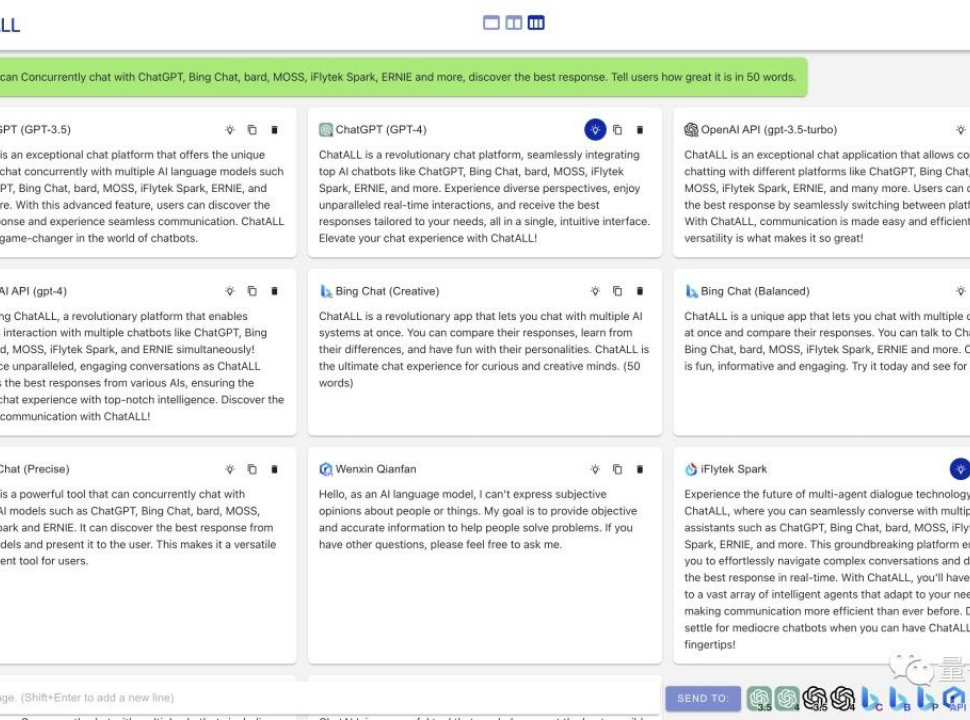The height and width of the screenshot is (720, 970).
Task: Highlight the Bing Chat (Precise) response
Action: click(230, 469)
